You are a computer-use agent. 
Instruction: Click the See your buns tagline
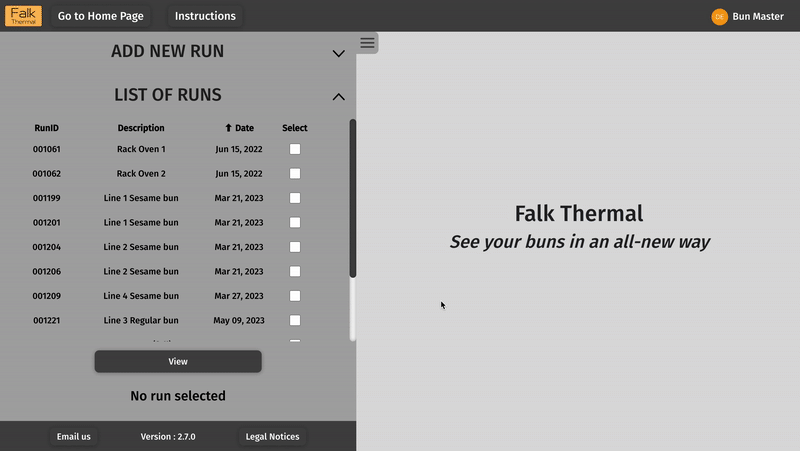pos(580,242)
